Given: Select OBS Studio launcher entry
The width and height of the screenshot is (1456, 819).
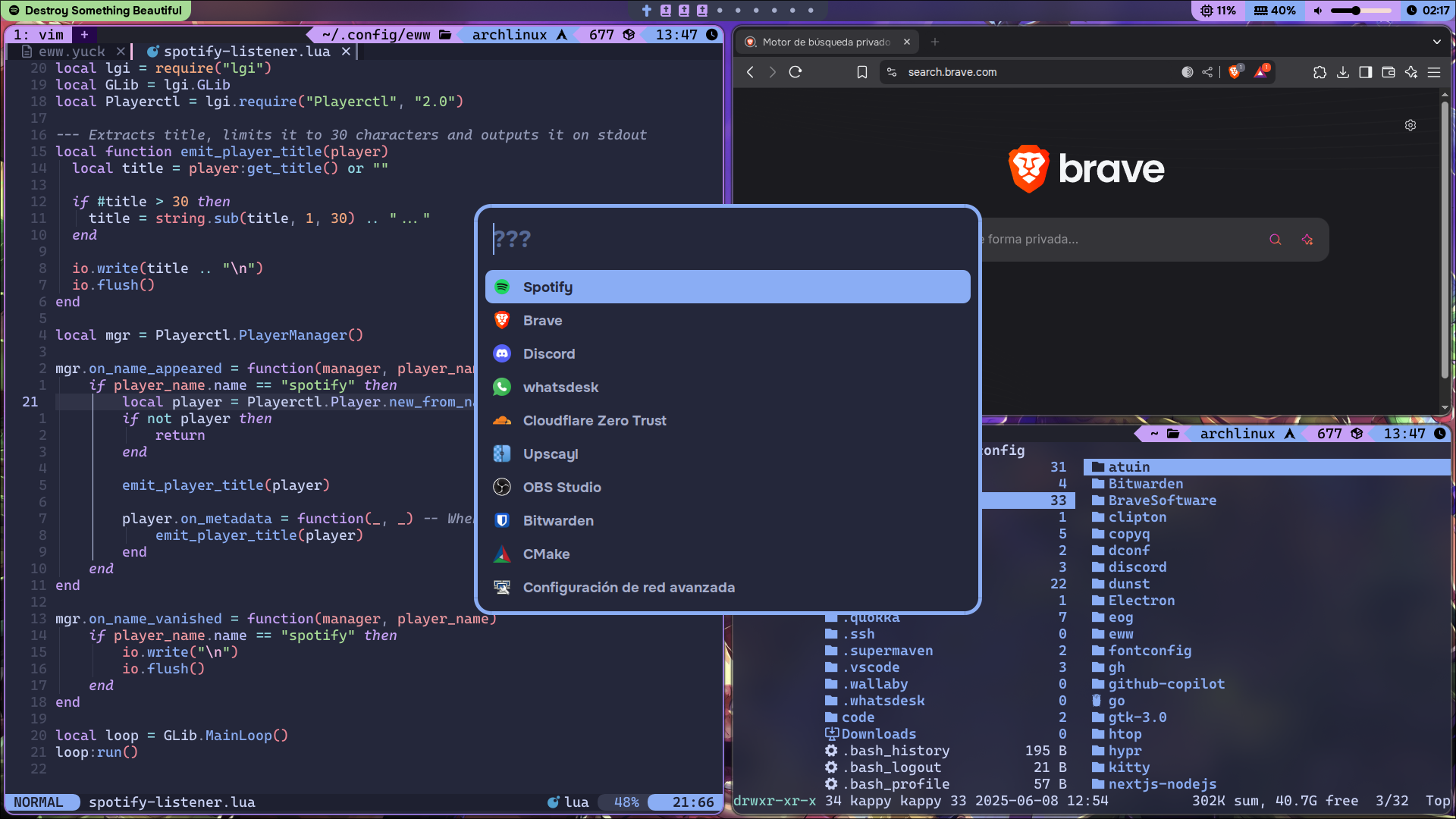Looking at the screenshot, I should [562, 488].
